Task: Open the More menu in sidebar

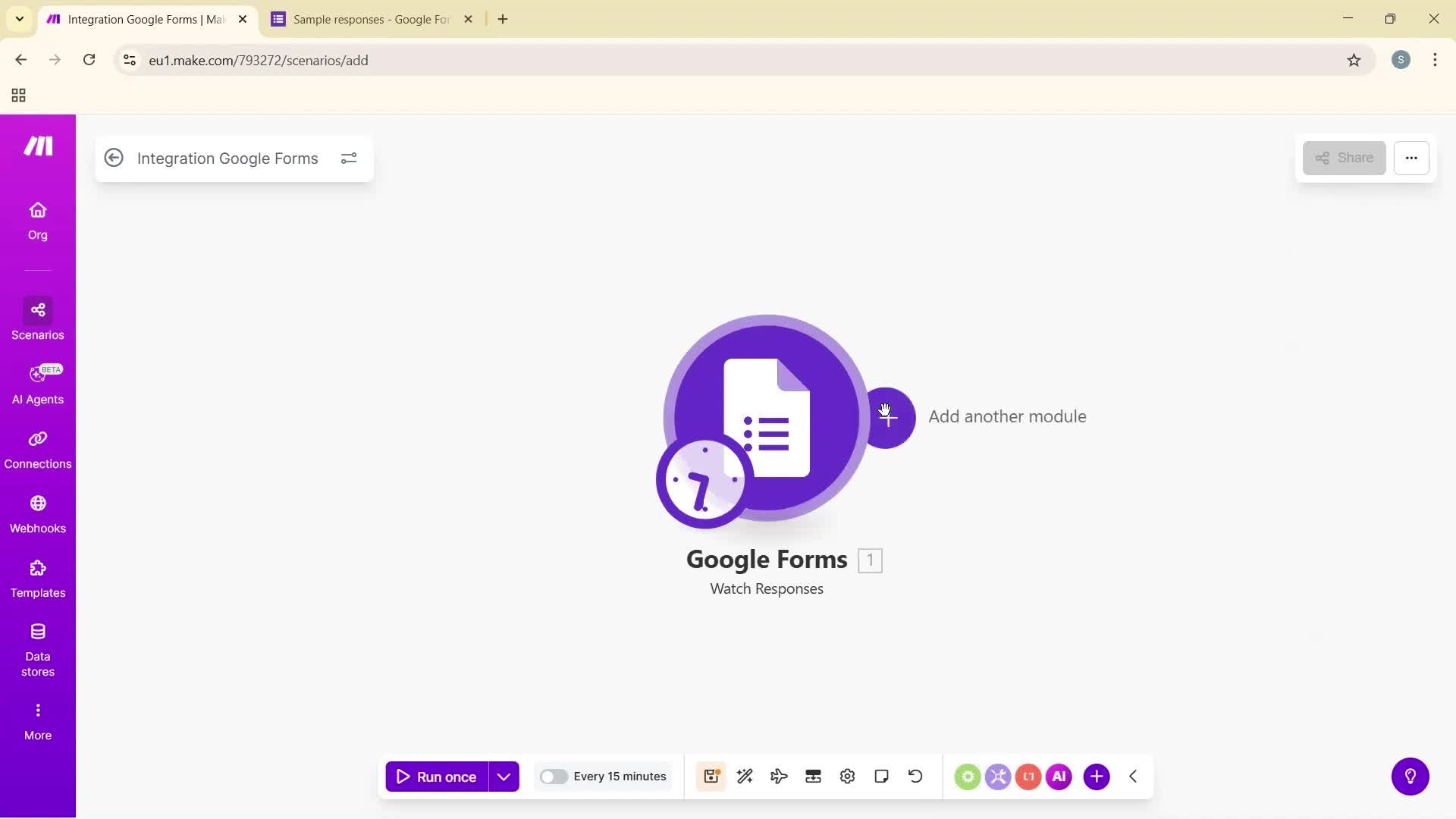Action: [x=38, y=718]
